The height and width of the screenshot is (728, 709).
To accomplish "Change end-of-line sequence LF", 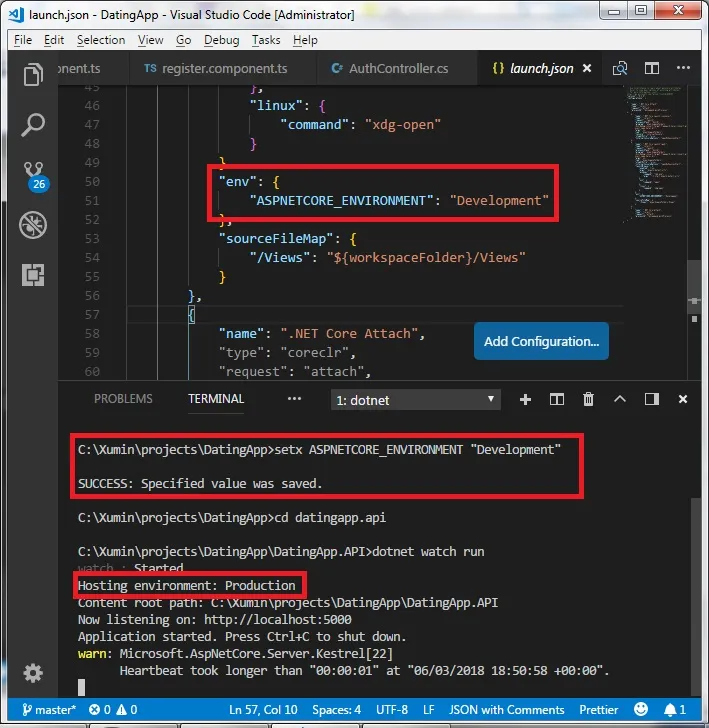I will pos(429,710).
